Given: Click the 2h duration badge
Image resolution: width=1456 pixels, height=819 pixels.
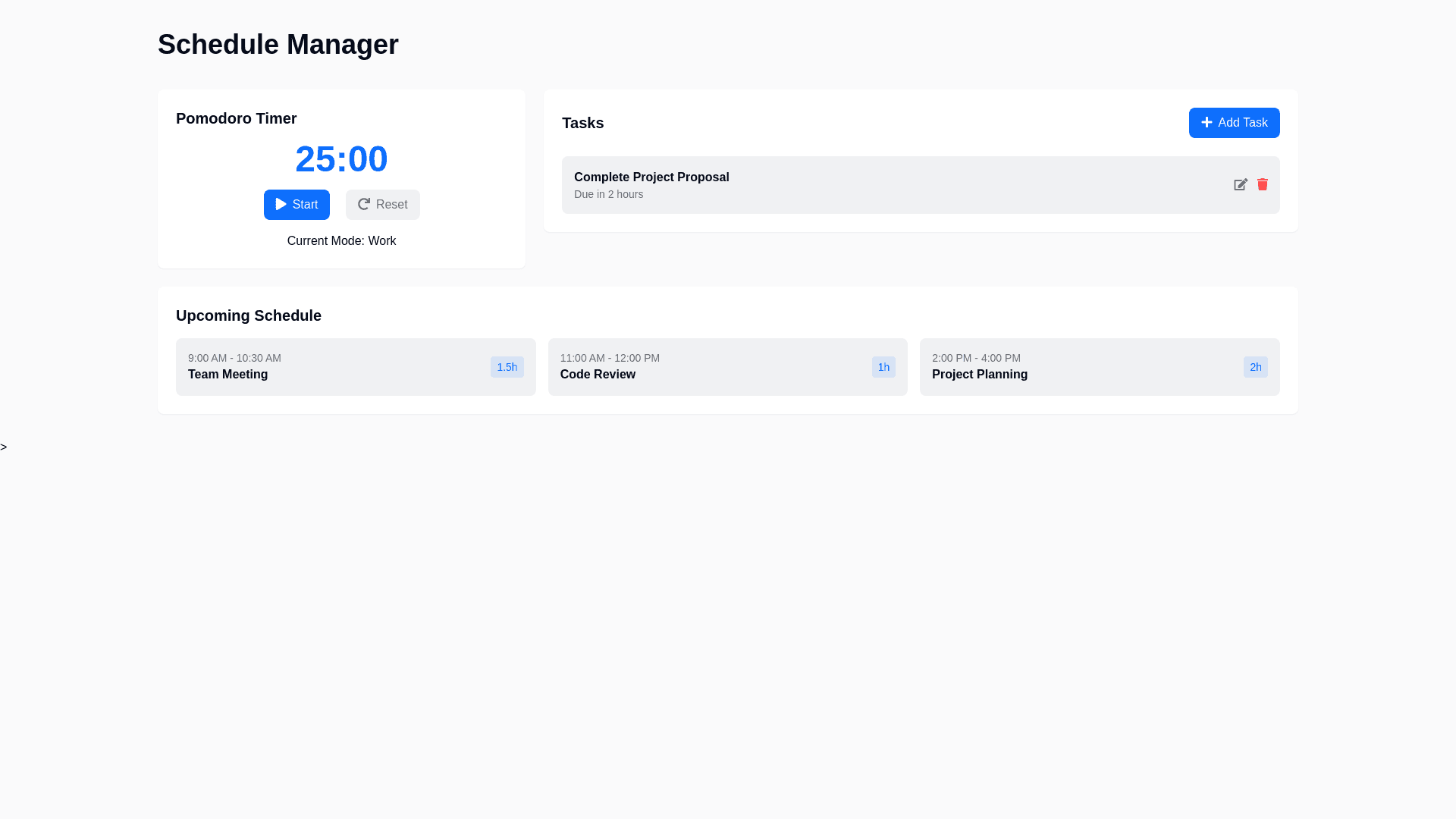Looking at the screenshot, I should [x=1255, y=367].
